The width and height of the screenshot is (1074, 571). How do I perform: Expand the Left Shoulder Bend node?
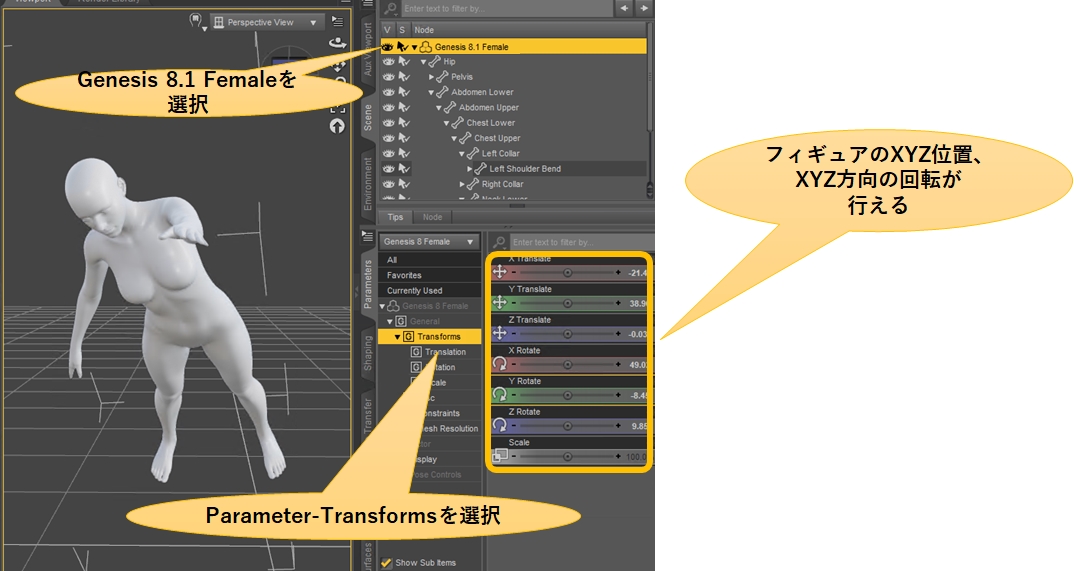pos(470,169)
